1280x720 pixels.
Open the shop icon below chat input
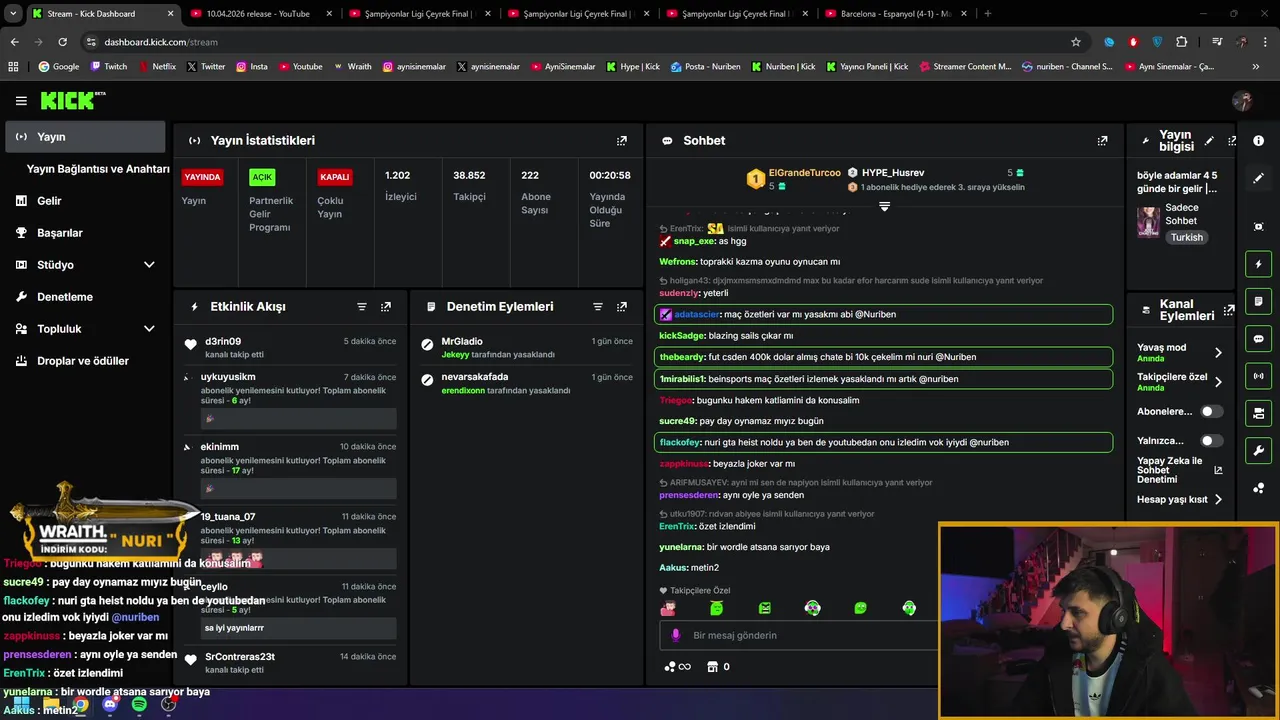point(712,667)
